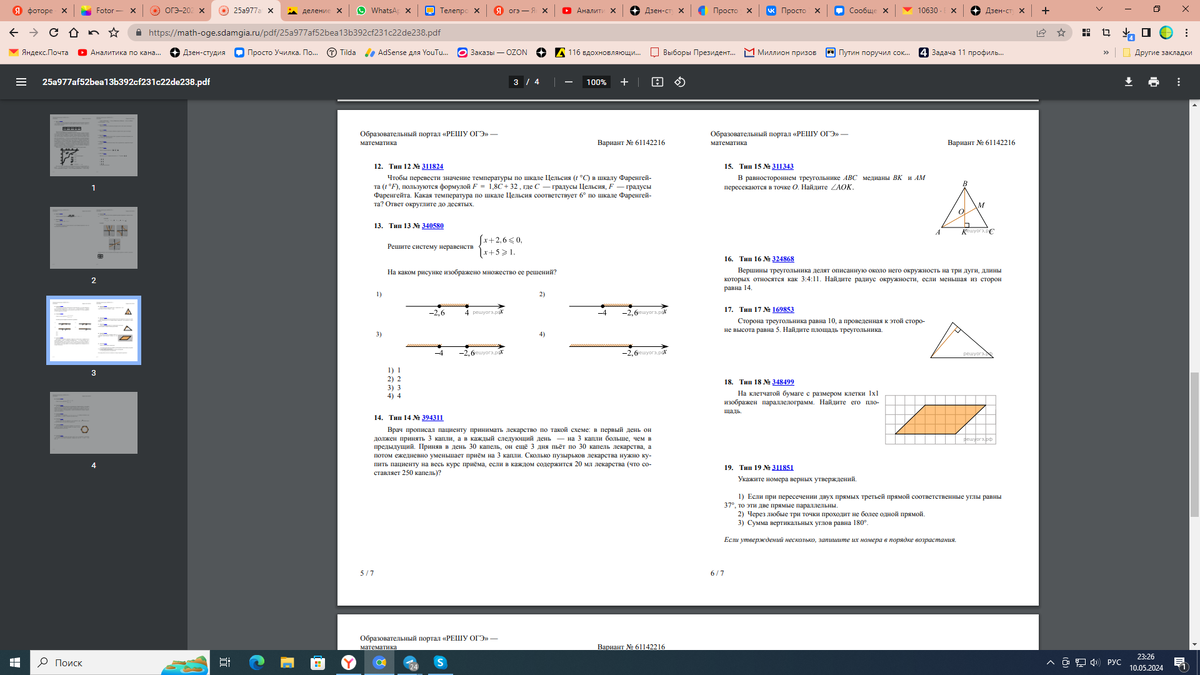Open the browser downloads icon
Viewport: 1200px width, 675px height.
tap(1125, 32)
